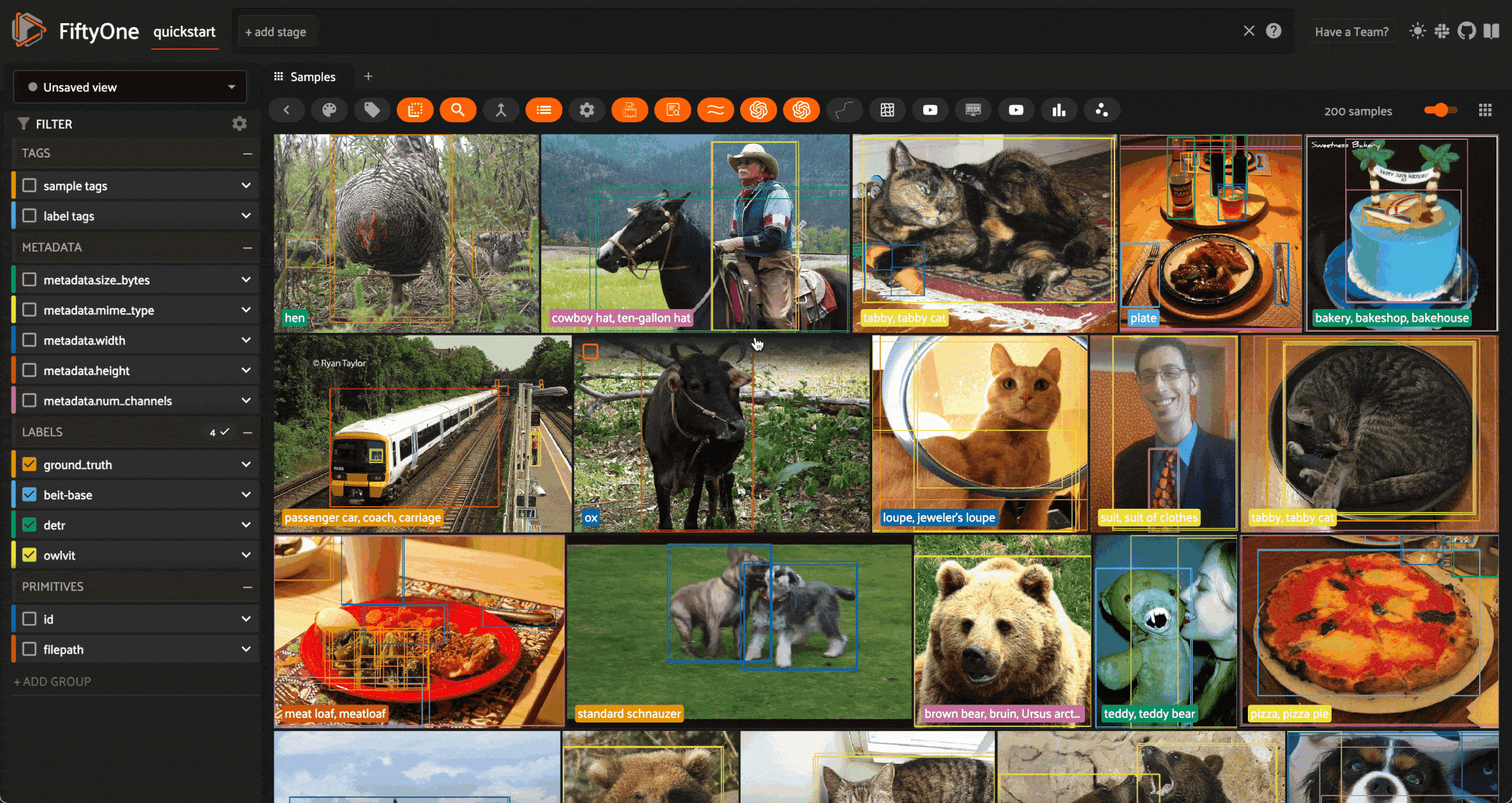Image resolution: width=1512 pixels, height=803 pixels.
Task: Click the help question mark icon
Action: click(1273, 32)
